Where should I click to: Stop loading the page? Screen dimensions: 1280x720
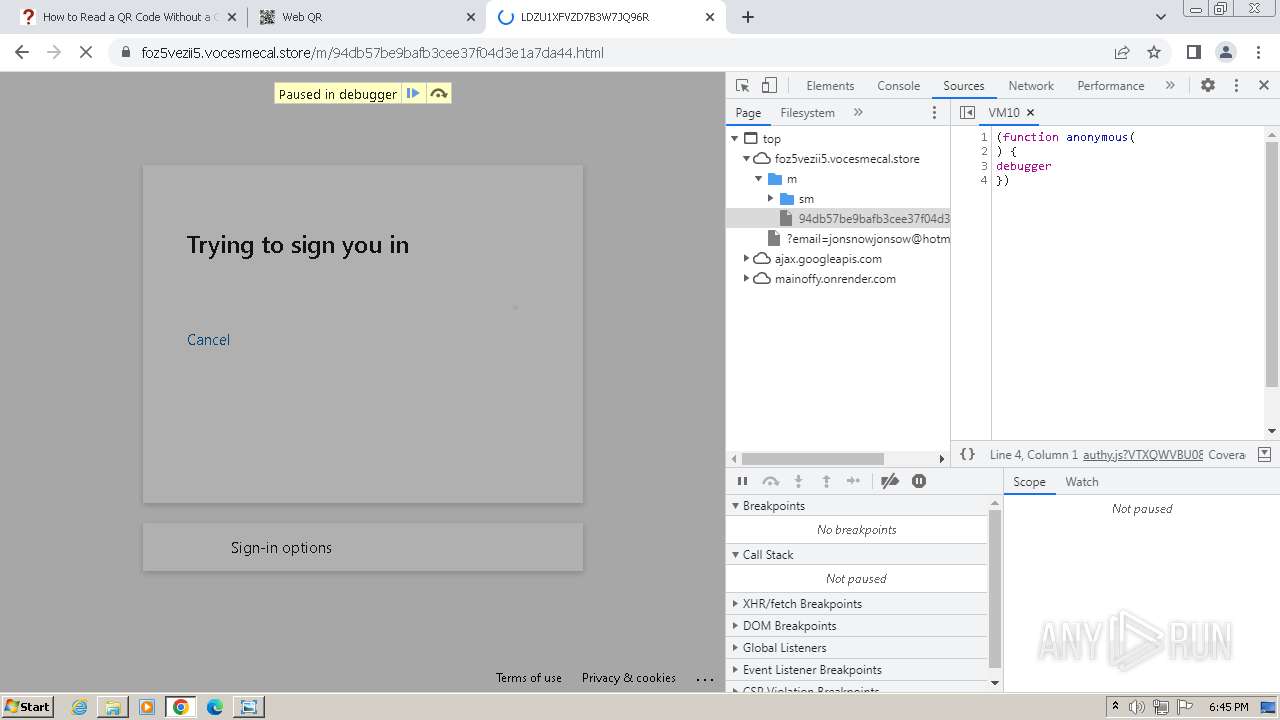[86, 53]
